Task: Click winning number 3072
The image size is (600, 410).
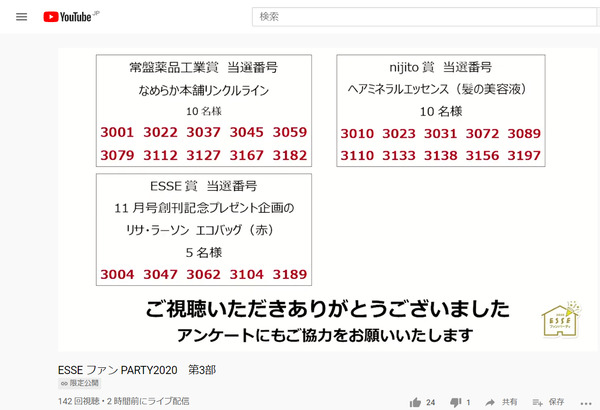Action: pyautogui.click(x=482, y=134)
